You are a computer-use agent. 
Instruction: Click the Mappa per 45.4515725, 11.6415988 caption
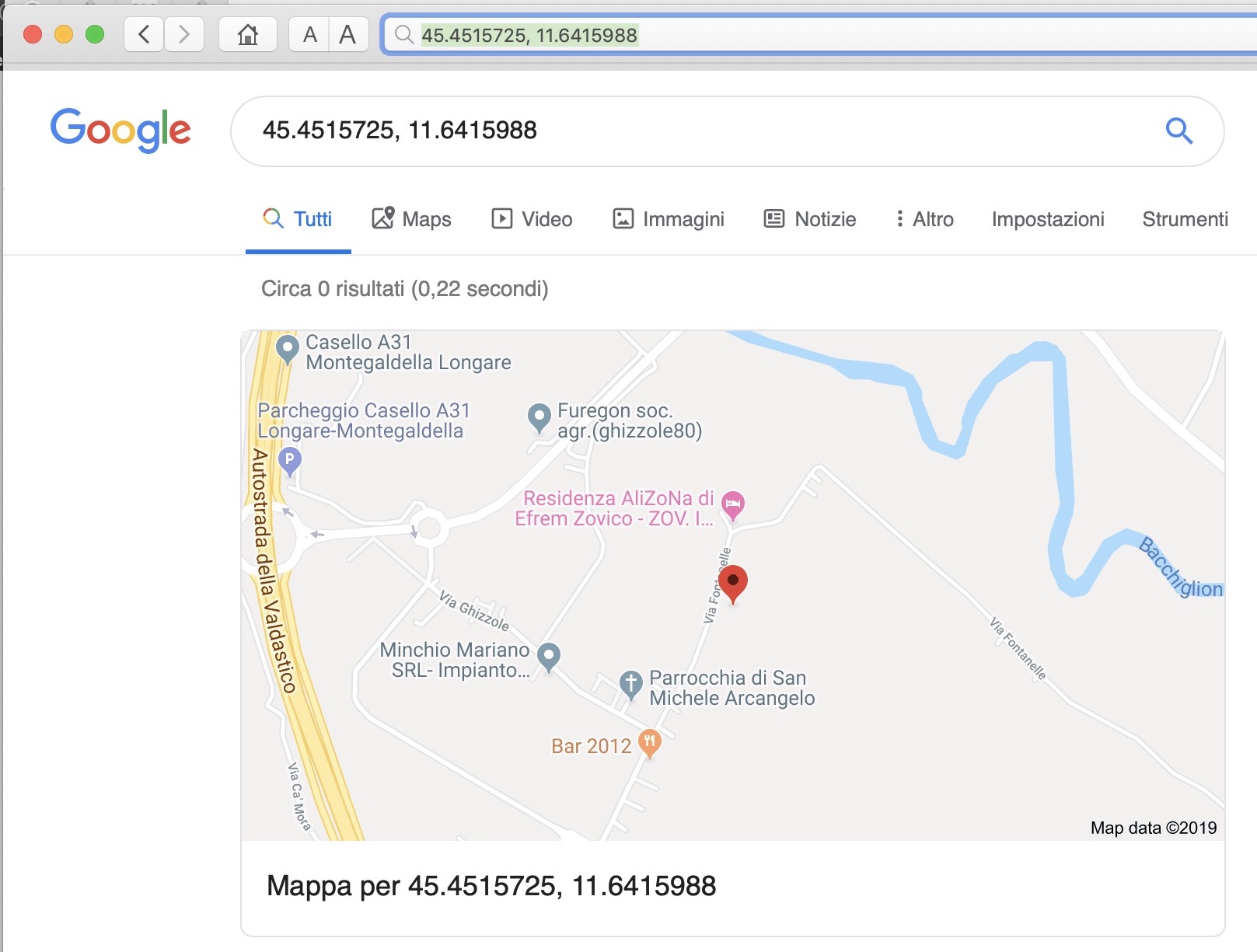[491, 886]
